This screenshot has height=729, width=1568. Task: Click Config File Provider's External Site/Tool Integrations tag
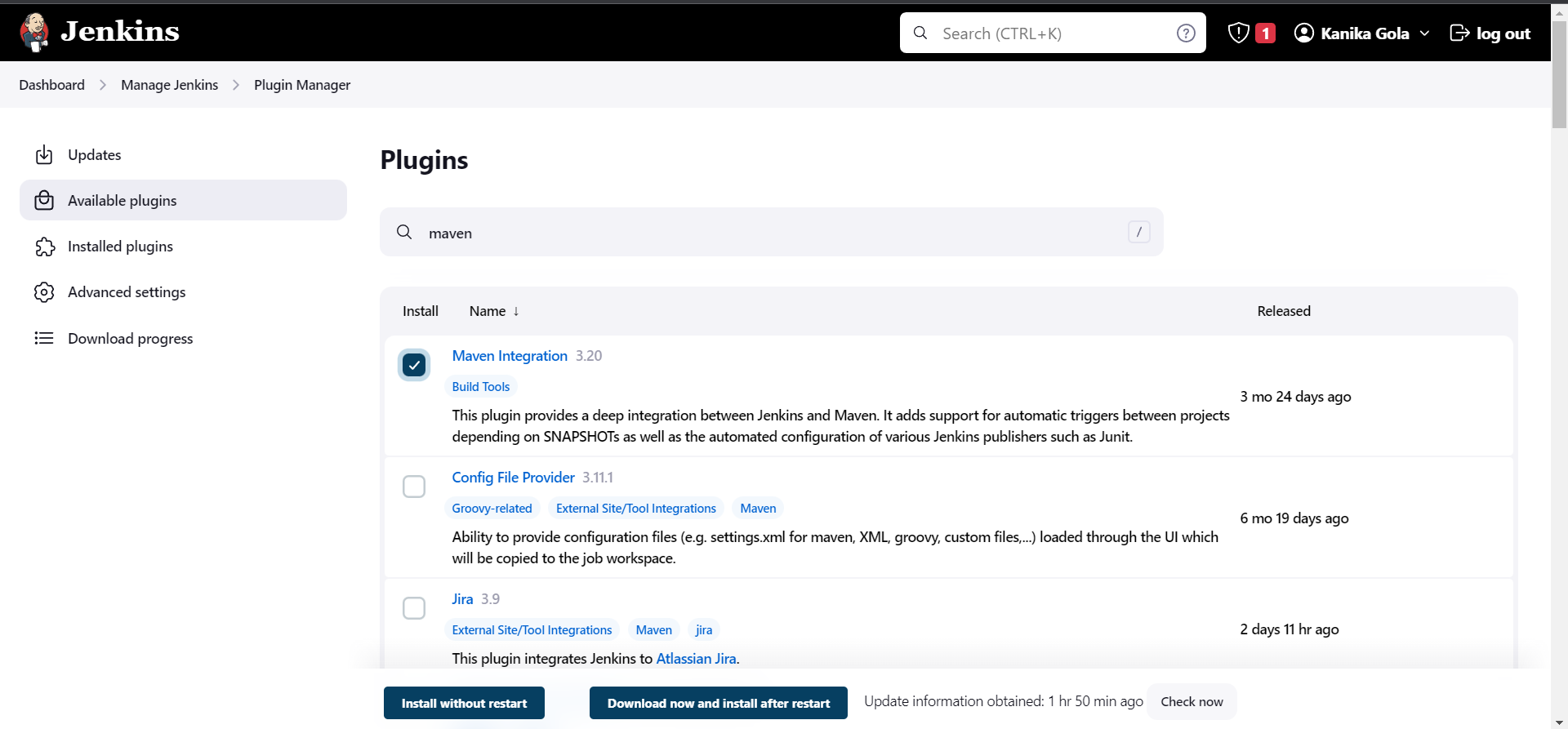(x=636, y=509)
